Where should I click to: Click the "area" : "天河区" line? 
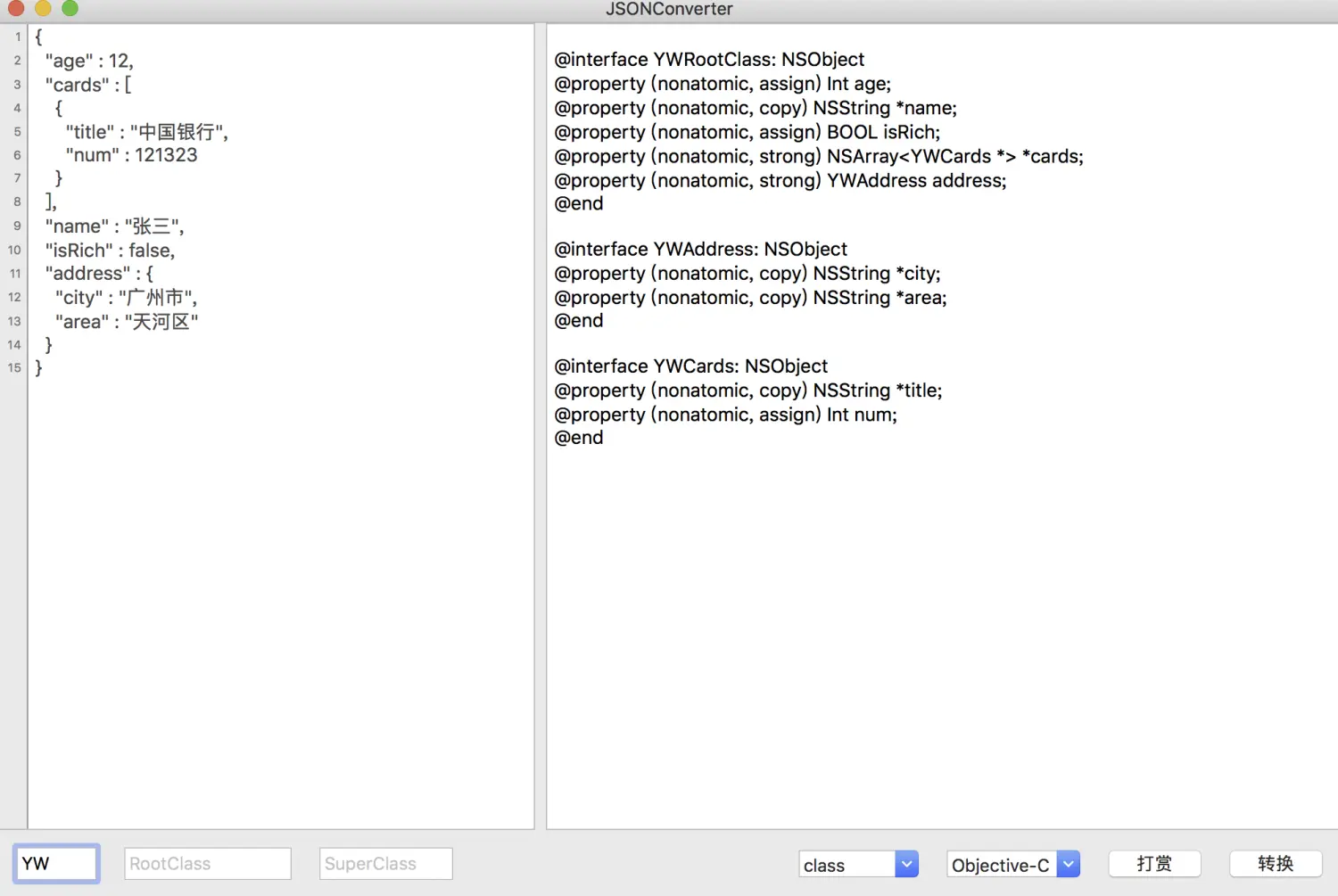pyautogui.click(x=127, y=322)
